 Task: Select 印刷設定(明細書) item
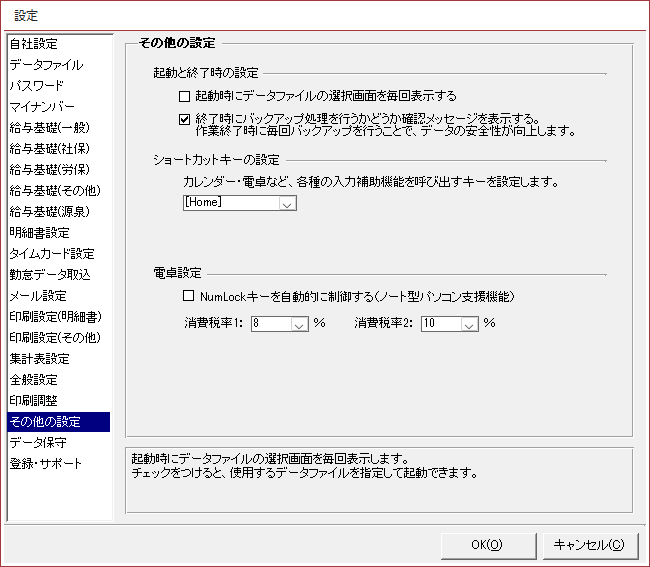[55, 317]
